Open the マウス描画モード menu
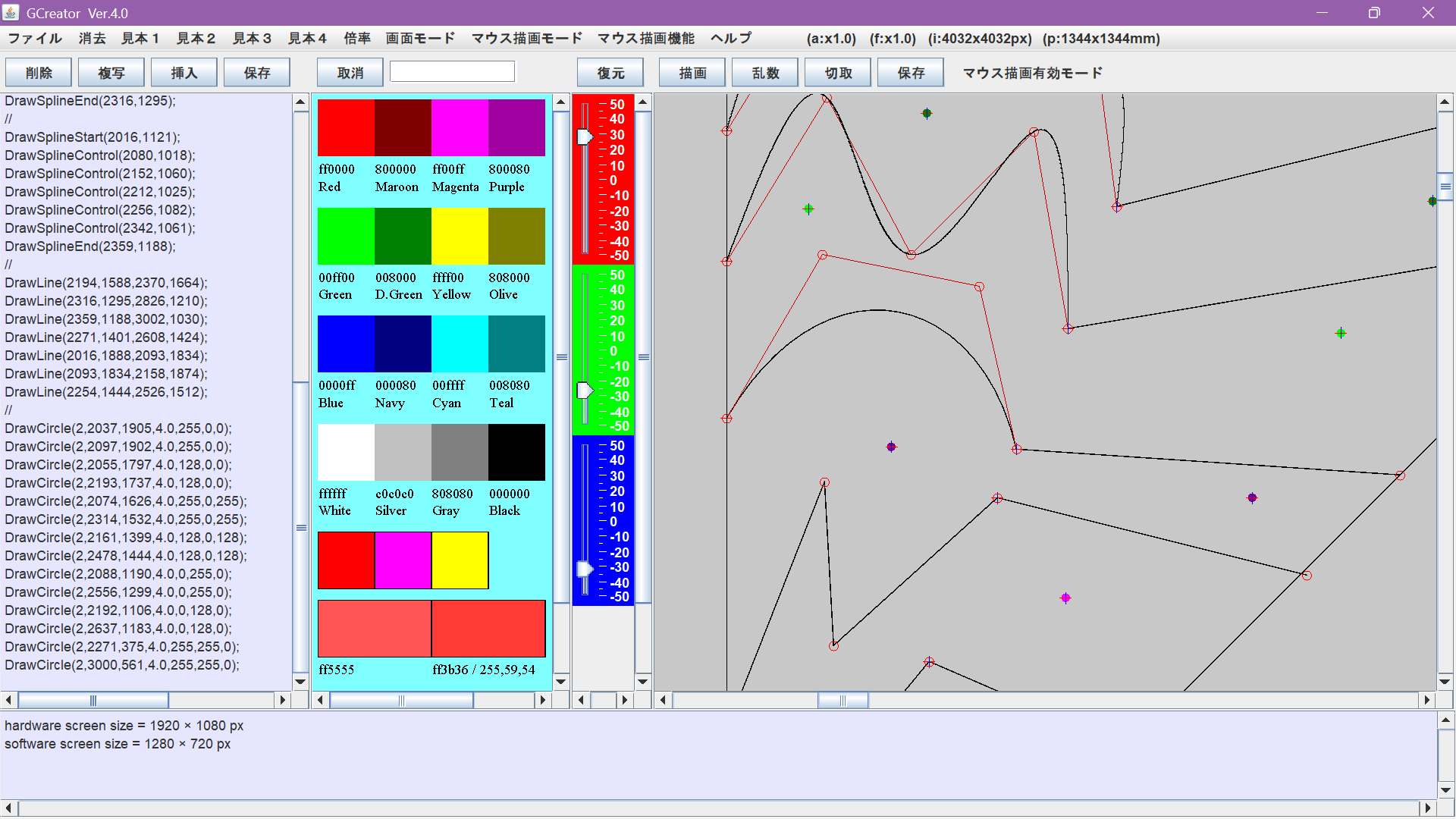This screenshot has width=1456, height=819. pyautogui.click(x=527, y=39)
